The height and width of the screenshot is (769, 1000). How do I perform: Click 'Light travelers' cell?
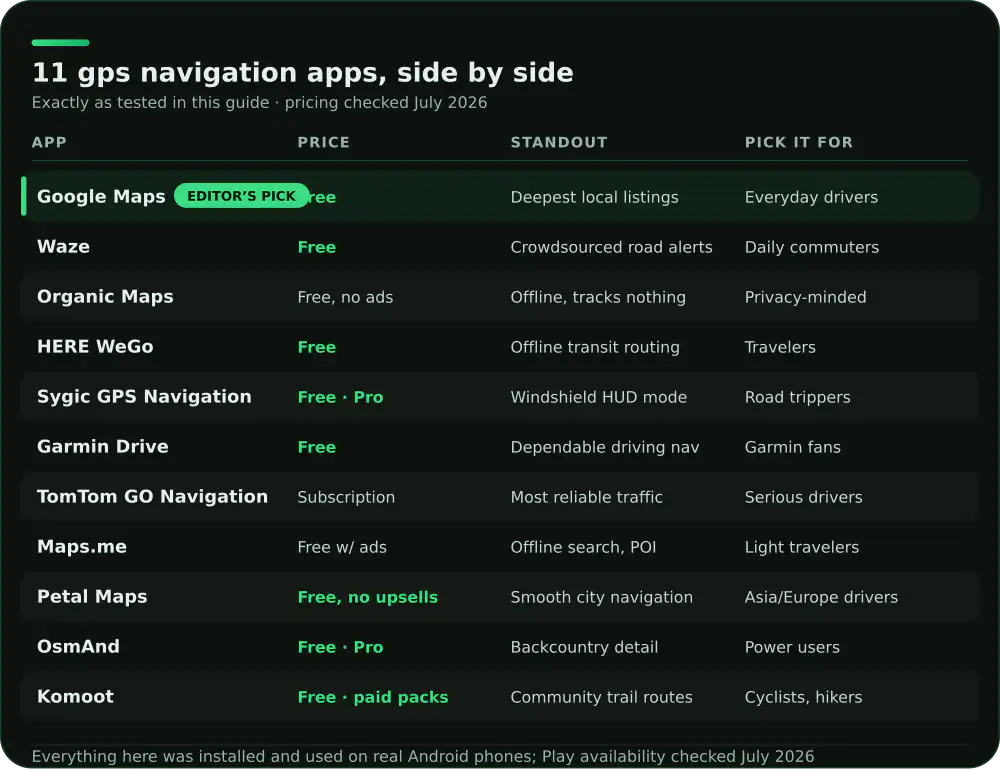pos(802,547)
